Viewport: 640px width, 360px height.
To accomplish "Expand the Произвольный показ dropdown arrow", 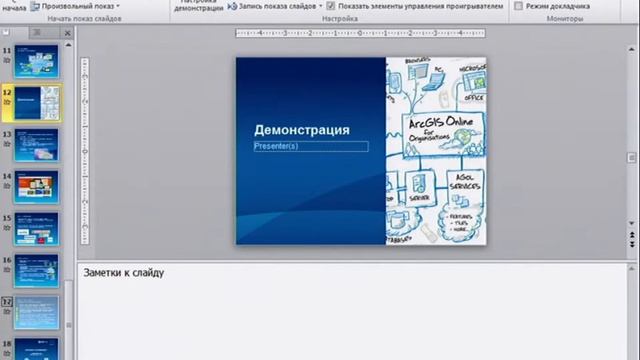I will (x=118, y=6).
